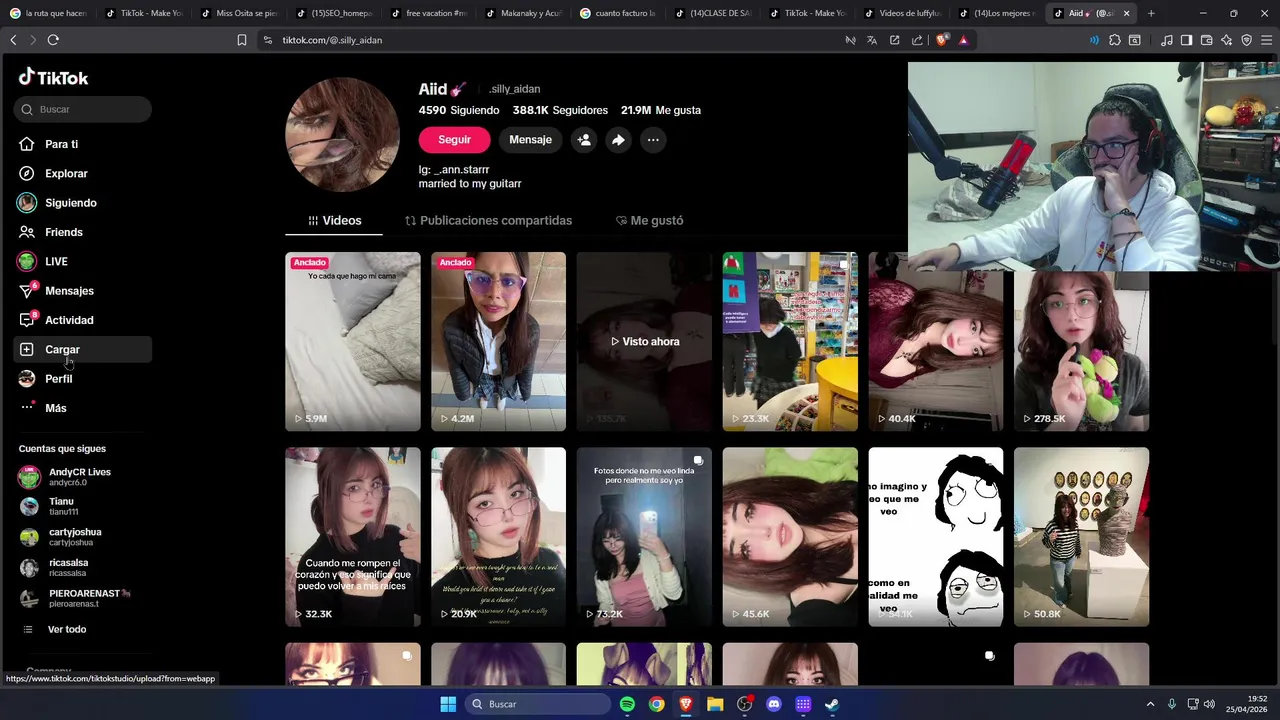Screen dimensions: 1280x720
Task: Toggle the browser sidebar panel icon
Action: 1186,40
